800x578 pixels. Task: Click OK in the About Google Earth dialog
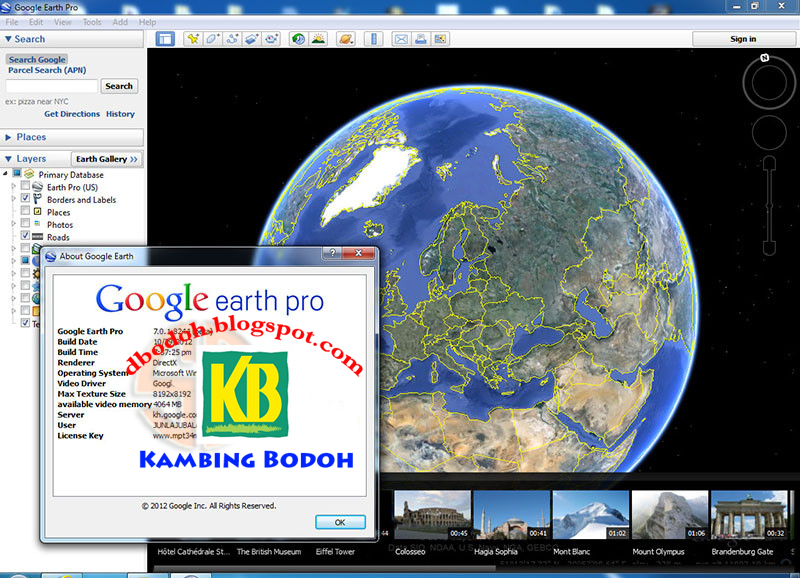click(339, 521)
